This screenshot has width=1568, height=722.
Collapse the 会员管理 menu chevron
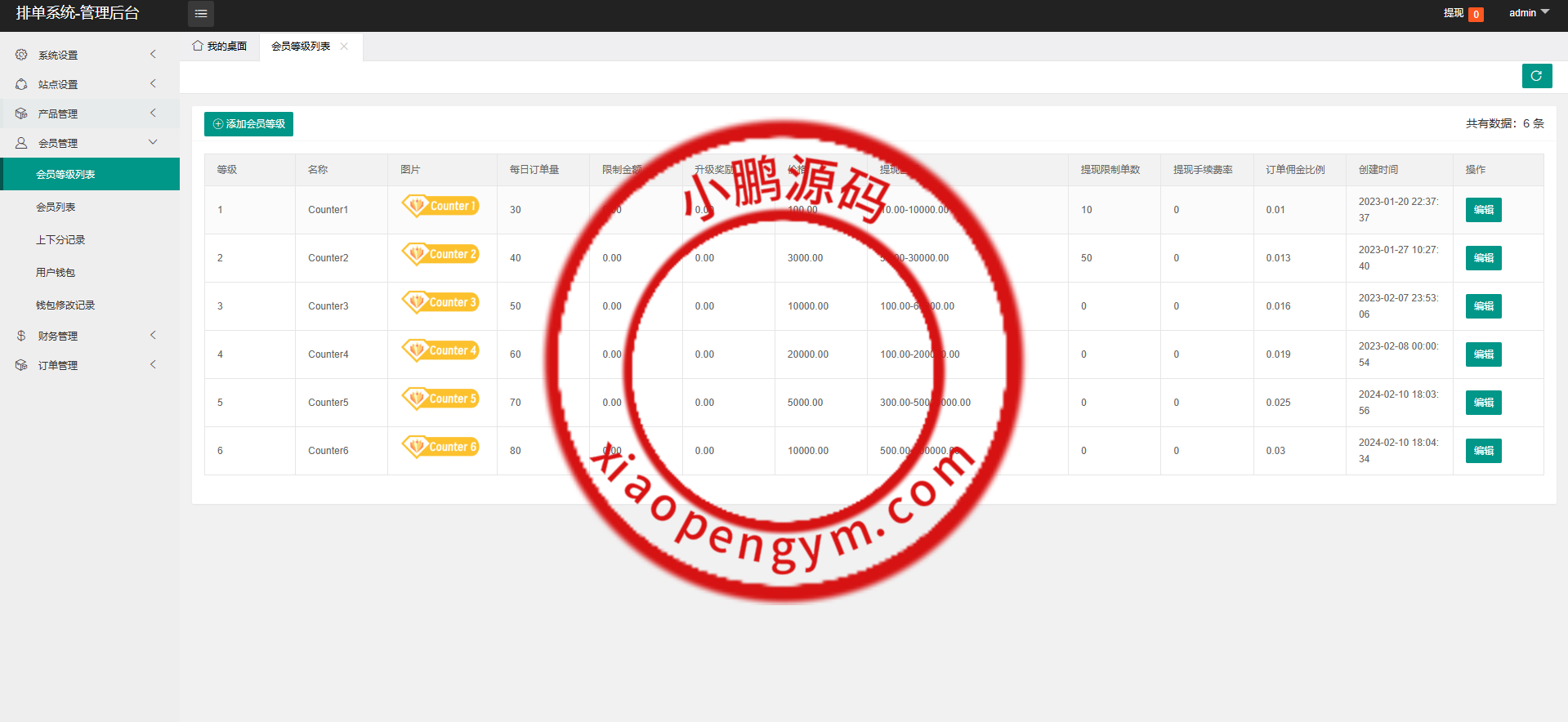click(x=153, y=142)
